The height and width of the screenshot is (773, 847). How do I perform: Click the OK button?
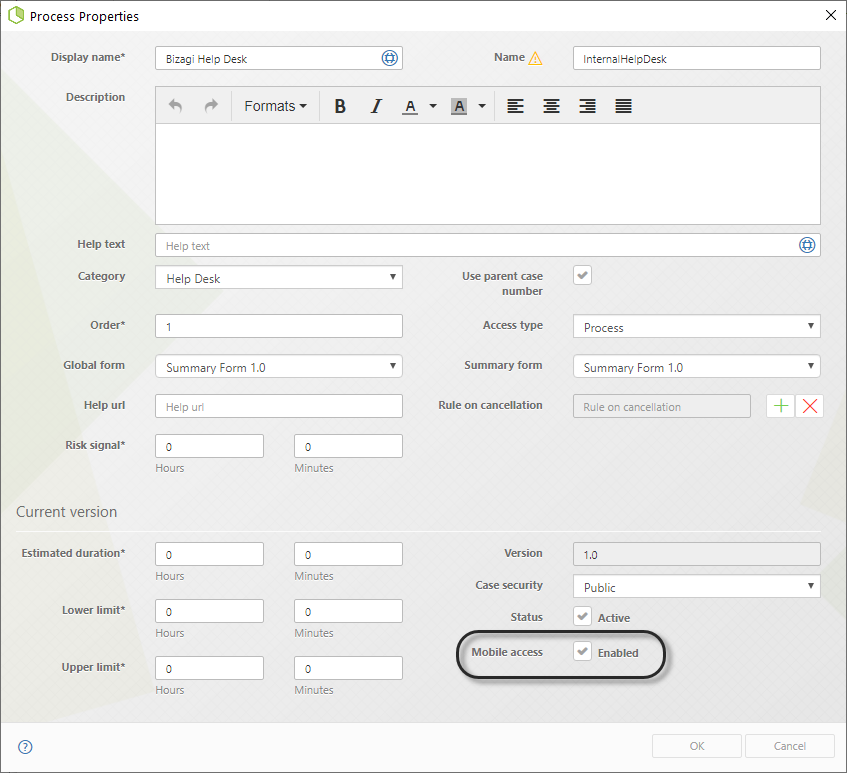coord(697,746)
